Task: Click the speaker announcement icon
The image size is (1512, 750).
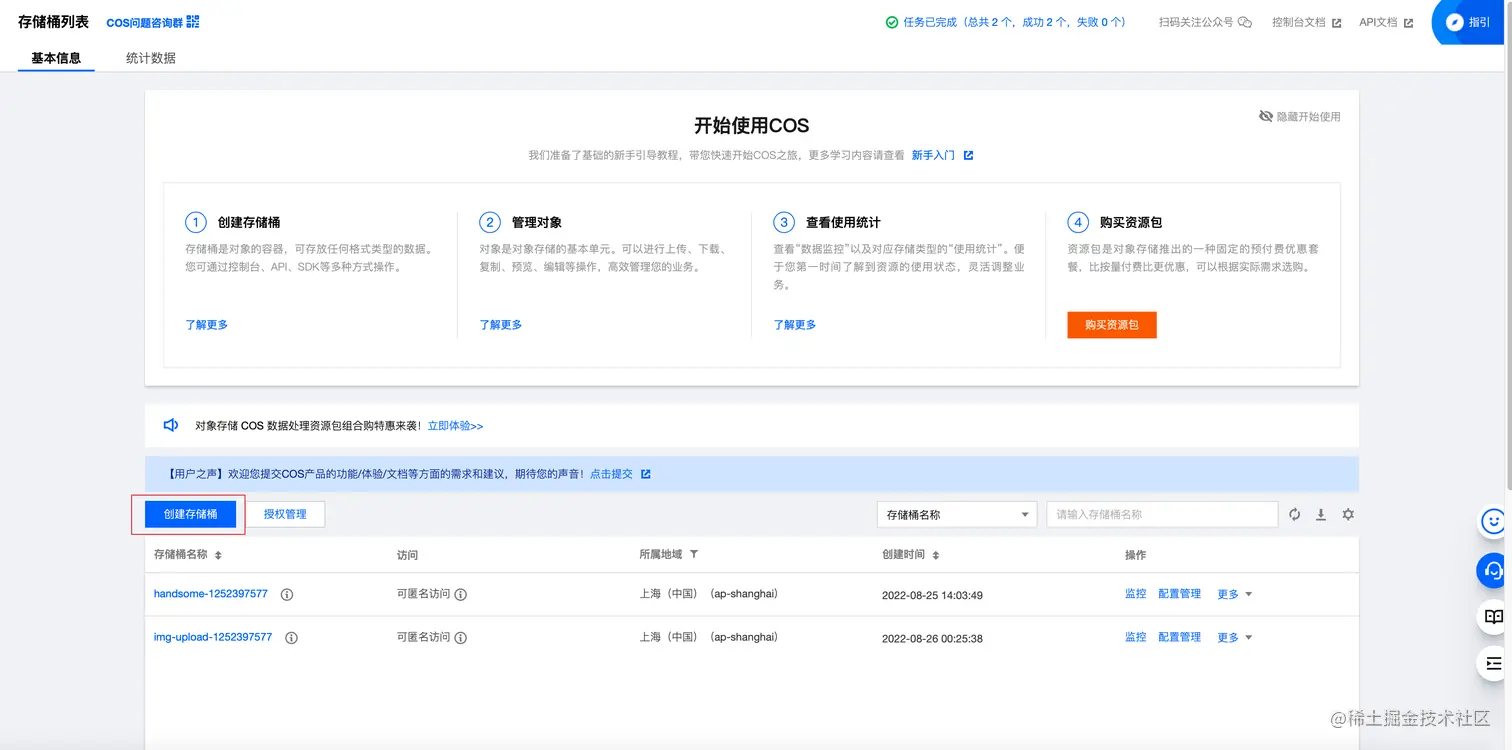Action: (171, 425)
